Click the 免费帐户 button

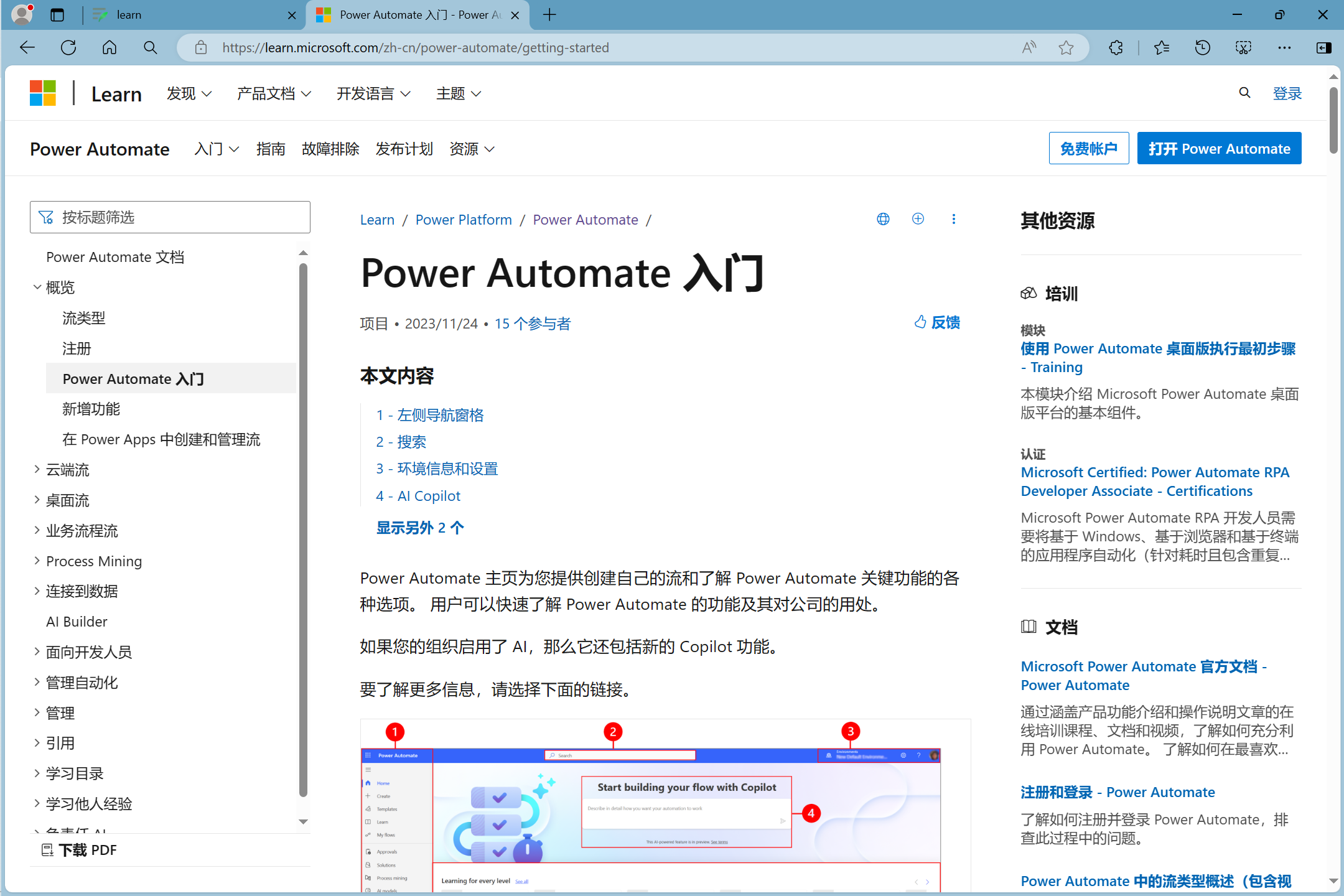1088,148
